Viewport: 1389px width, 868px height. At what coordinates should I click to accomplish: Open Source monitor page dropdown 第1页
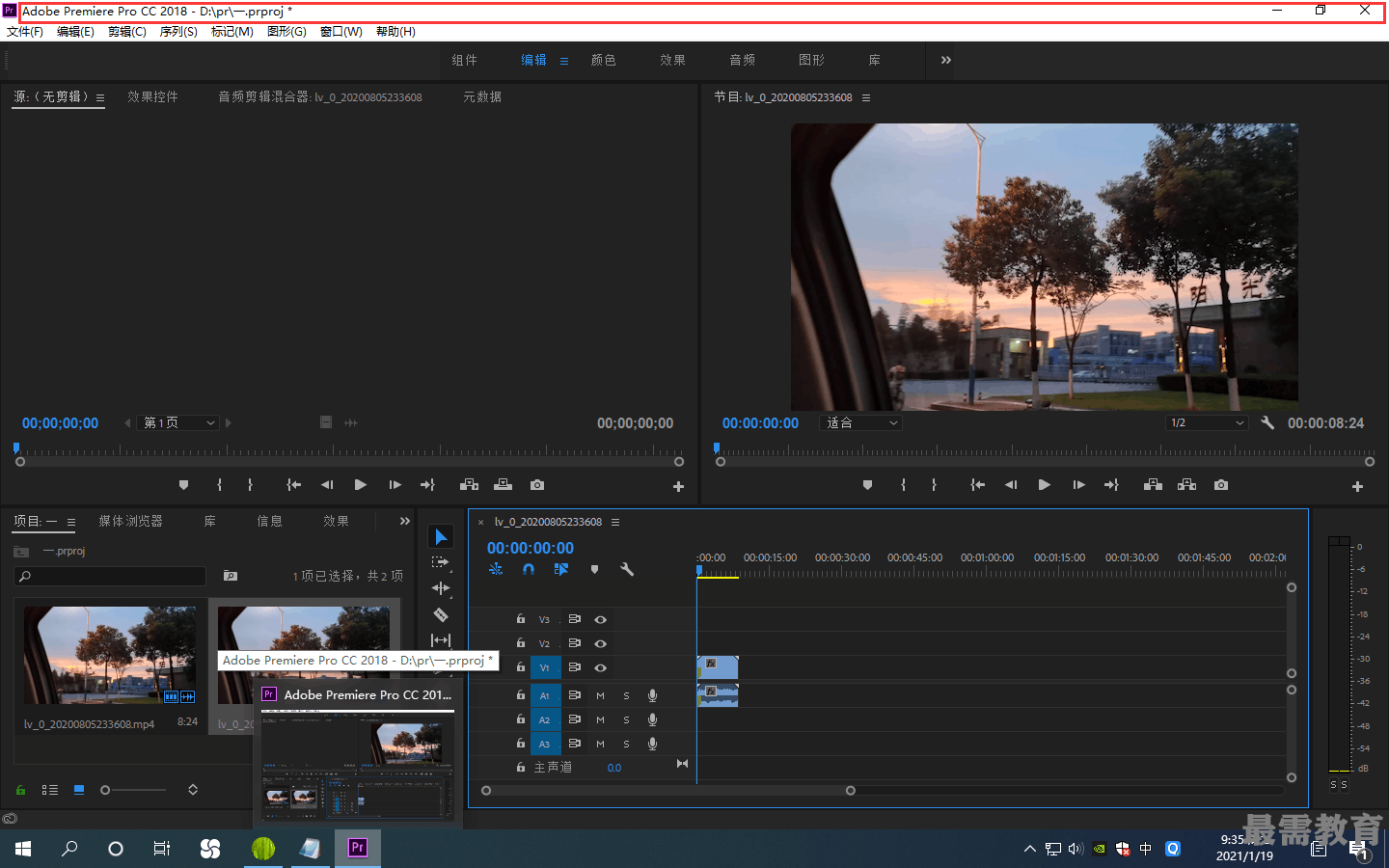179,422
